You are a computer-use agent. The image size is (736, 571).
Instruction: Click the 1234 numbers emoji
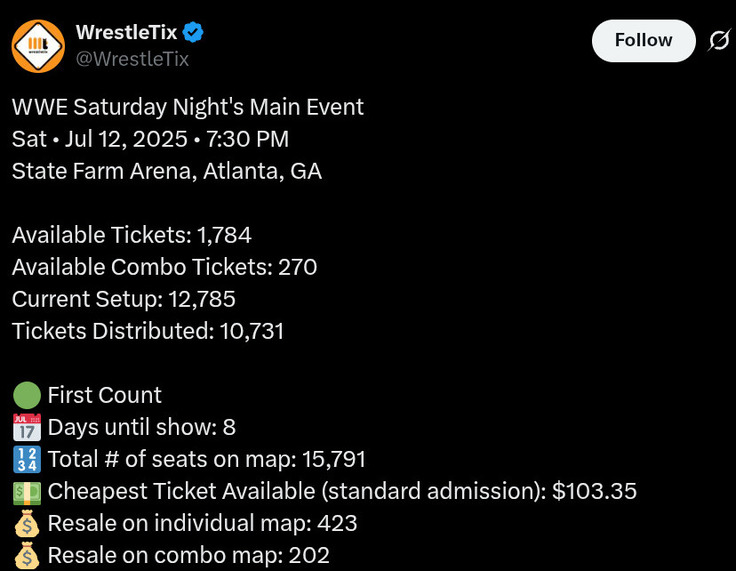pos(27,459)
